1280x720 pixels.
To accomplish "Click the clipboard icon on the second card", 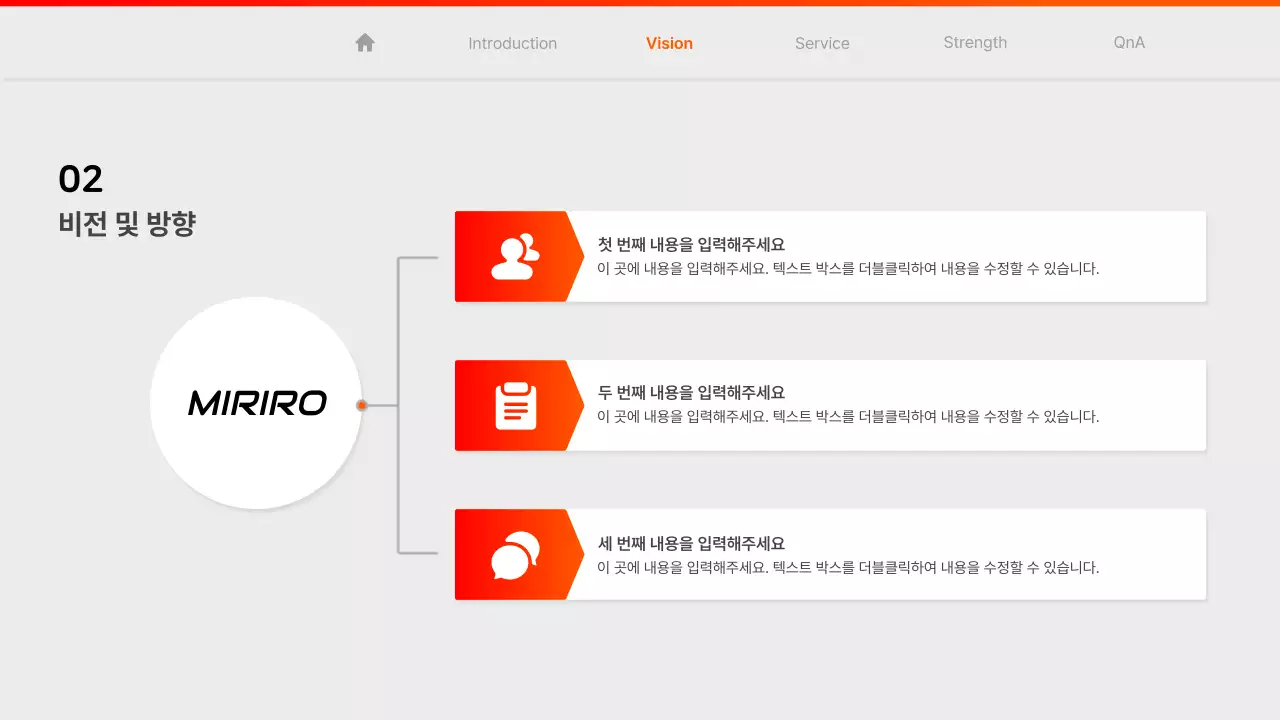I will point(513,404).
